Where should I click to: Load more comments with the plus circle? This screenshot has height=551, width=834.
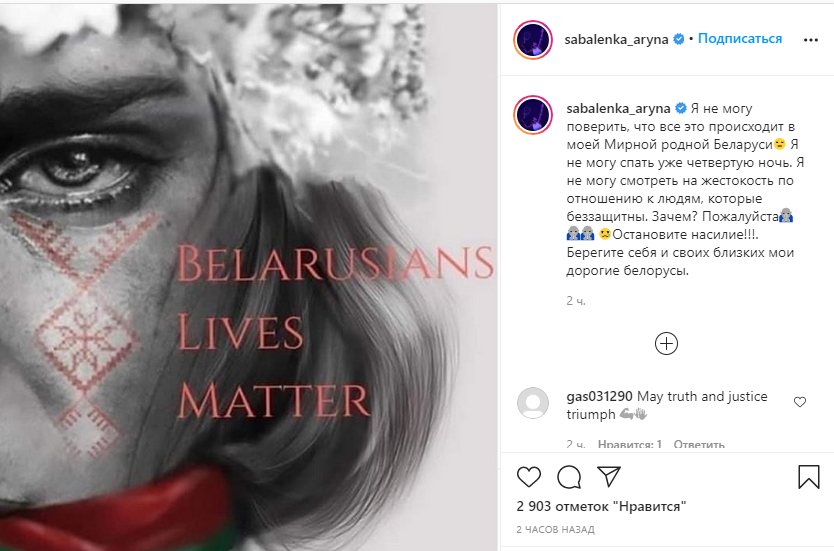tap(666, 344)
